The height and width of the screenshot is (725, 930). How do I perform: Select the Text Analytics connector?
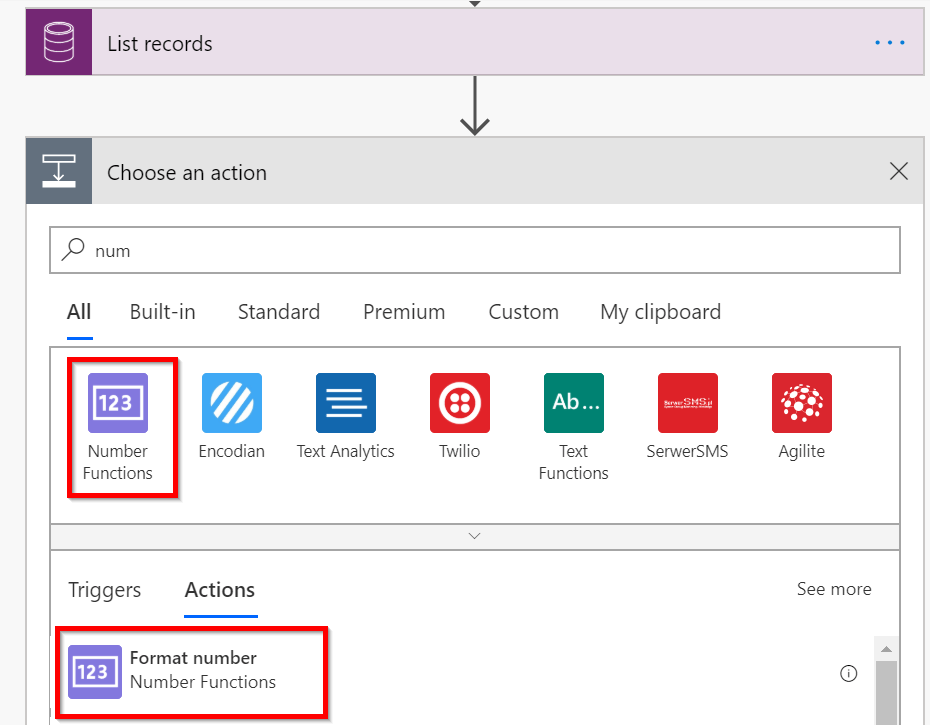click(x=345, y=403)
